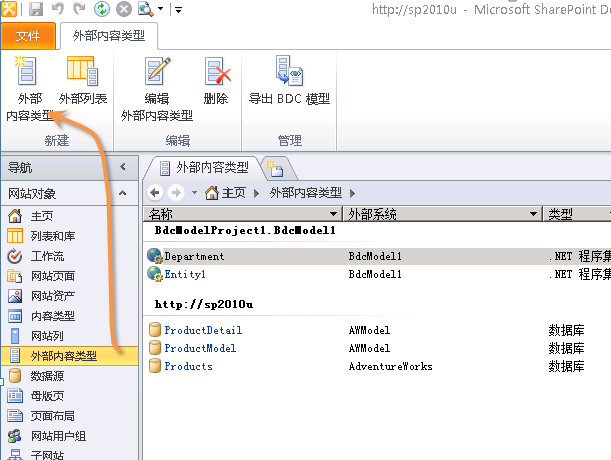Open 网站列 in navigation pane

[x=48, y=336]
